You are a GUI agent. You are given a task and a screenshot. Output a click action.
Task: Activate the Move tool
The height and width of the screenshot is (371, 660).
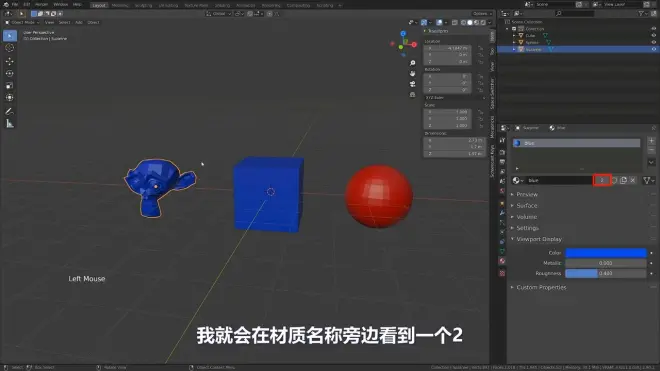click(x=10, y=61)
